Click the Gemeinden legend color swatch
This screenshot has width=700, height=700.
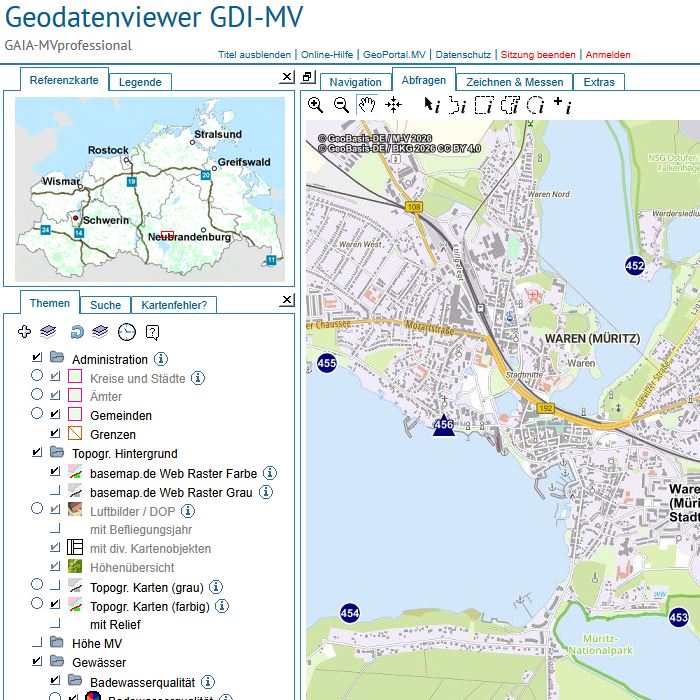click(x=75, y=414)
